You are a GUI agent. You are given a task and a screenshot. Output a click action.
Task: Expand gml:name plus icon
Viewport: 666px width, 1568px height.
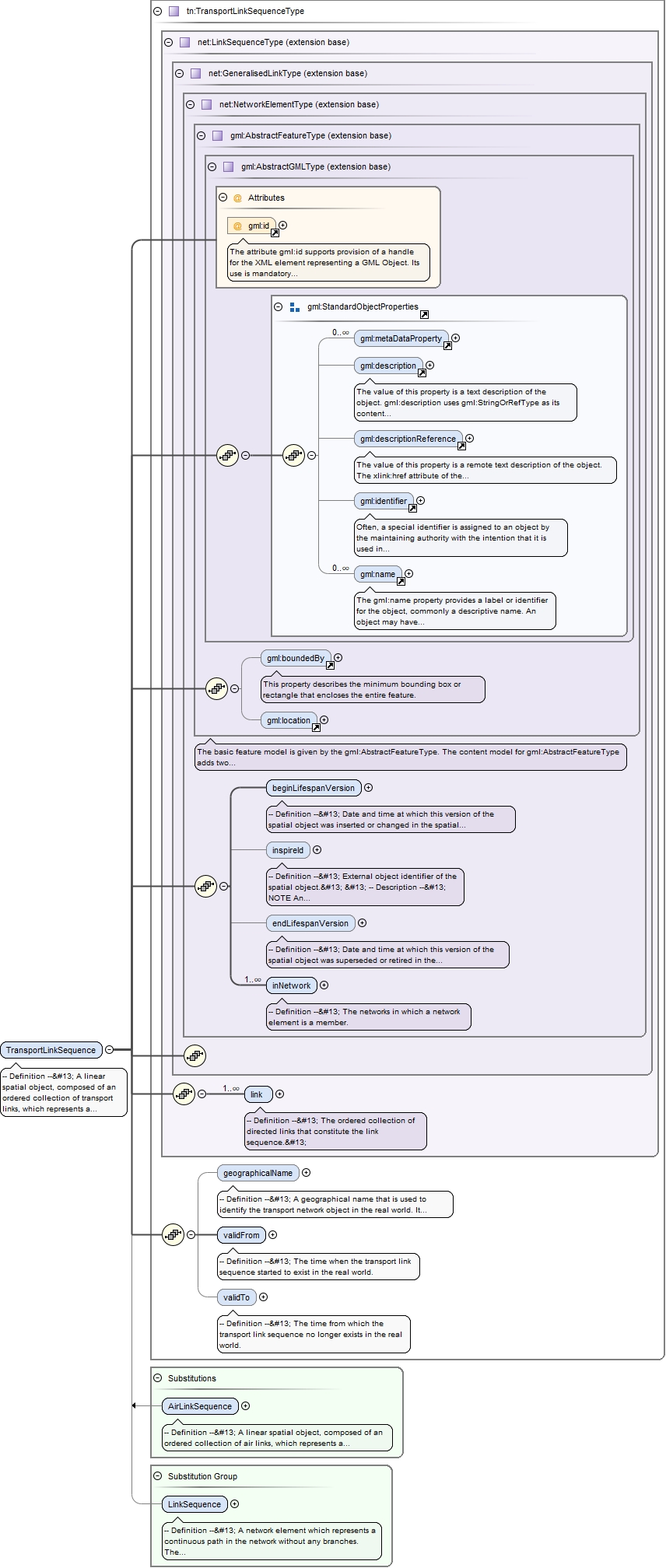click(x=408, y=574)
